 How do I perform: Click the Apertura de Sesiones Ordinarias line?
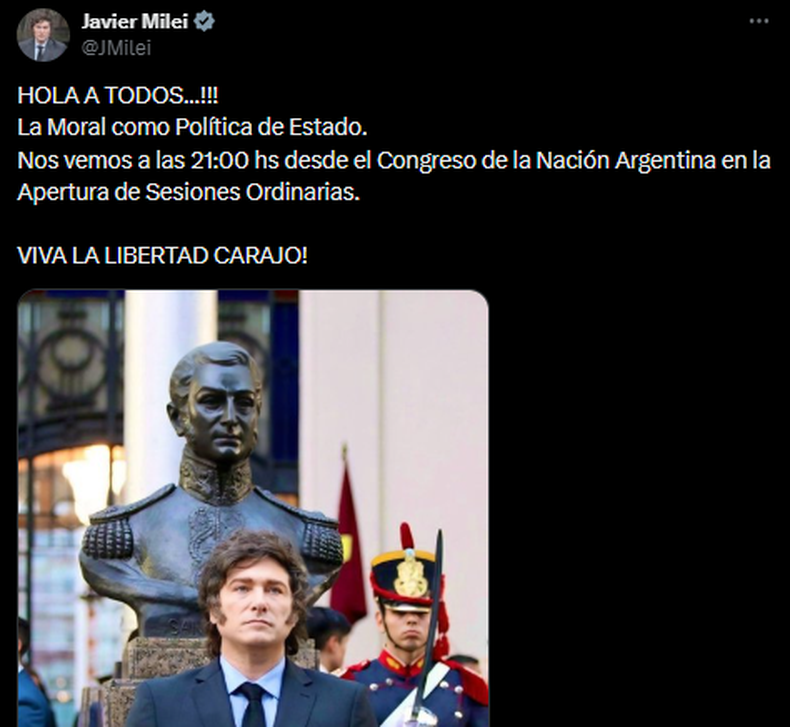188,192
